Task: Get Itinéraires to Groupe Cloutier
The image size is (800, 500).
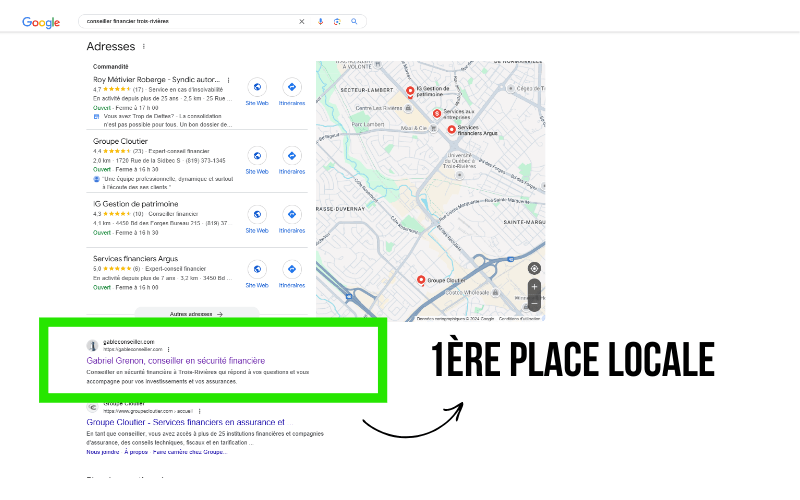Action: click(x=292, y=160)
